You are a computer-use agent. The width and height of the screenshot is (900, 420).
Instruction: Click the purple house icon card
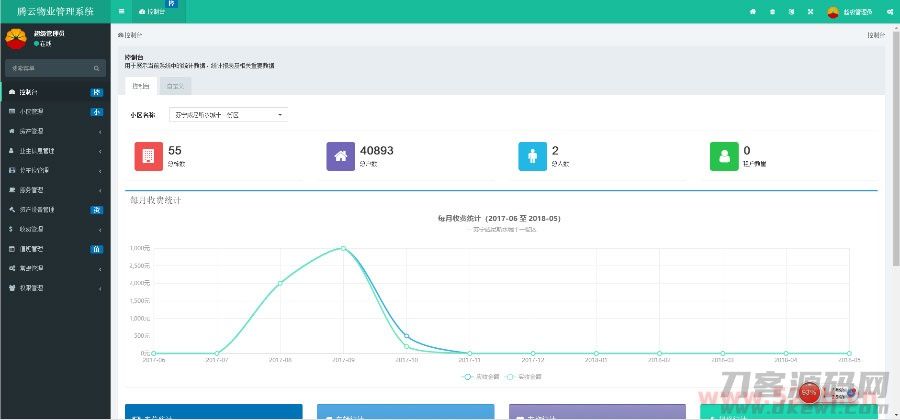(x=340, y=156)
